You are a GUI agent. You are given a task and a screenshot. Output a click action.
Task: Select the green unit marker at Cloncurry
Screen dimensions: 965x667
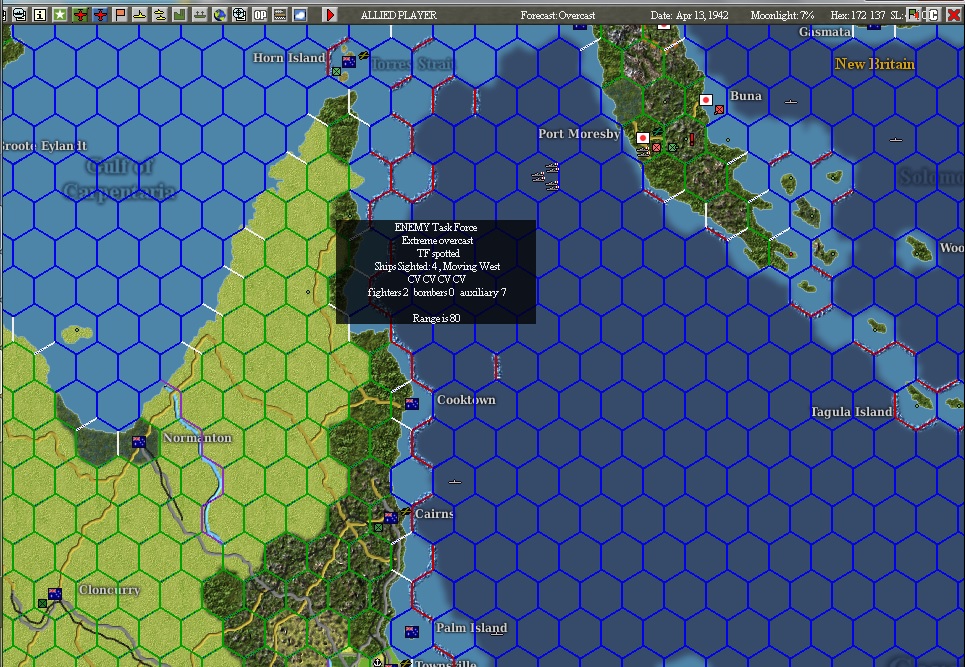42,604
